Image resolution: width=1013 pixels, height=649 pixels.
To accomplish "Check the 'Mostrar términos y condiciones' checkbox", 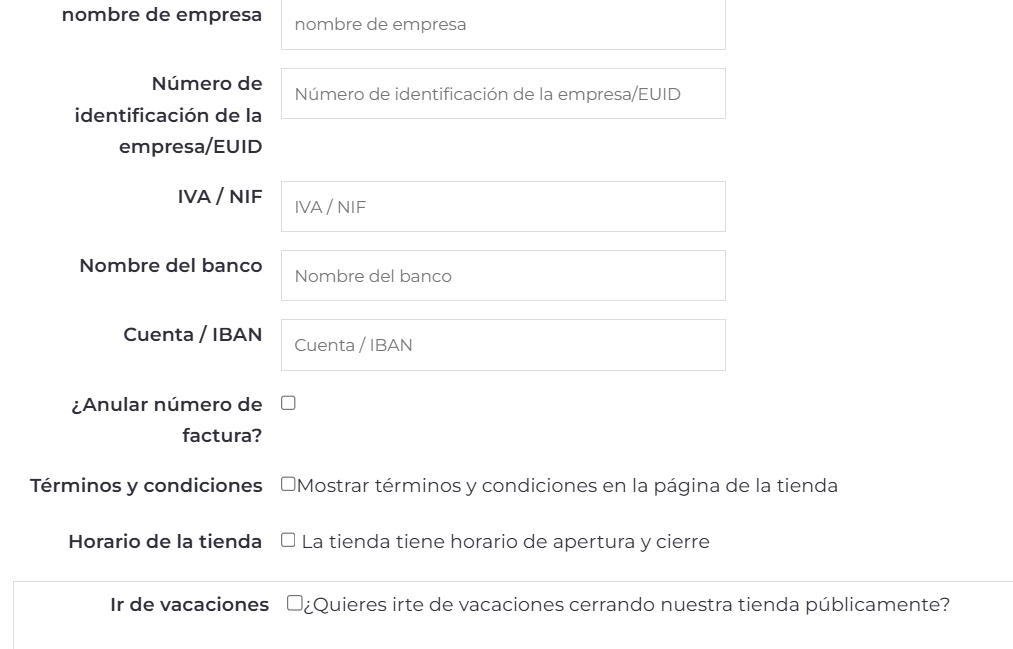I will click(x=288, y=485).
